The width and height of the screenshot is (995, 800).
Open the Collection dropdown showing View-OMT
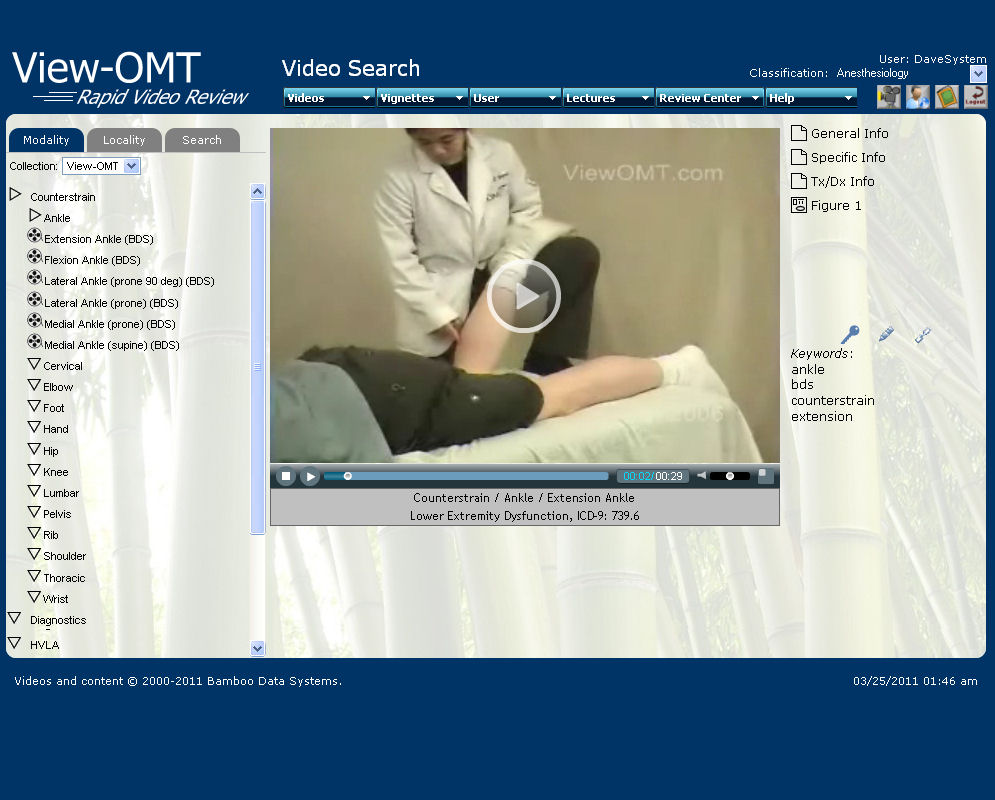101,166
